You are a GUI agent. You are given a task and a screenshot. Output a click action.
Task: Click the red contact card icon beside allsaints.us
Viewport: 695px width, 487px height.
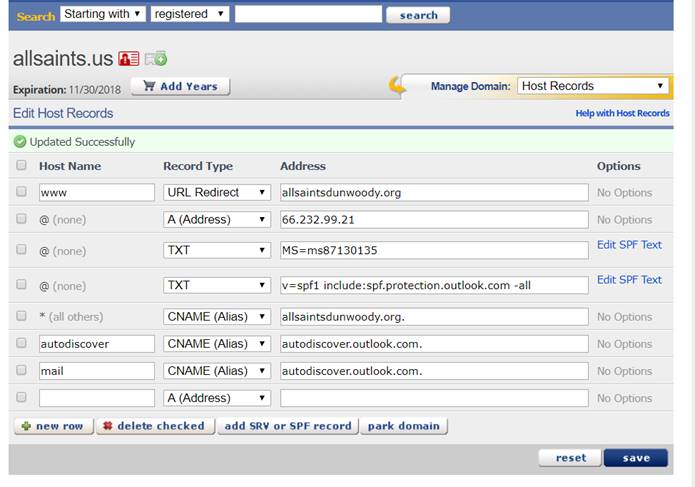coord(129,58)
